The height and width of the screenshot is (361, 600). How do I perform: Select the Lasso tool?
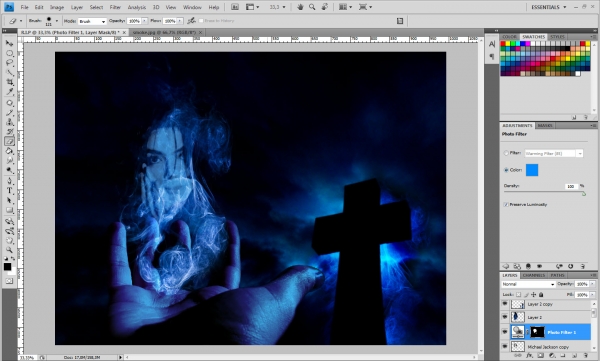point(9,63)
